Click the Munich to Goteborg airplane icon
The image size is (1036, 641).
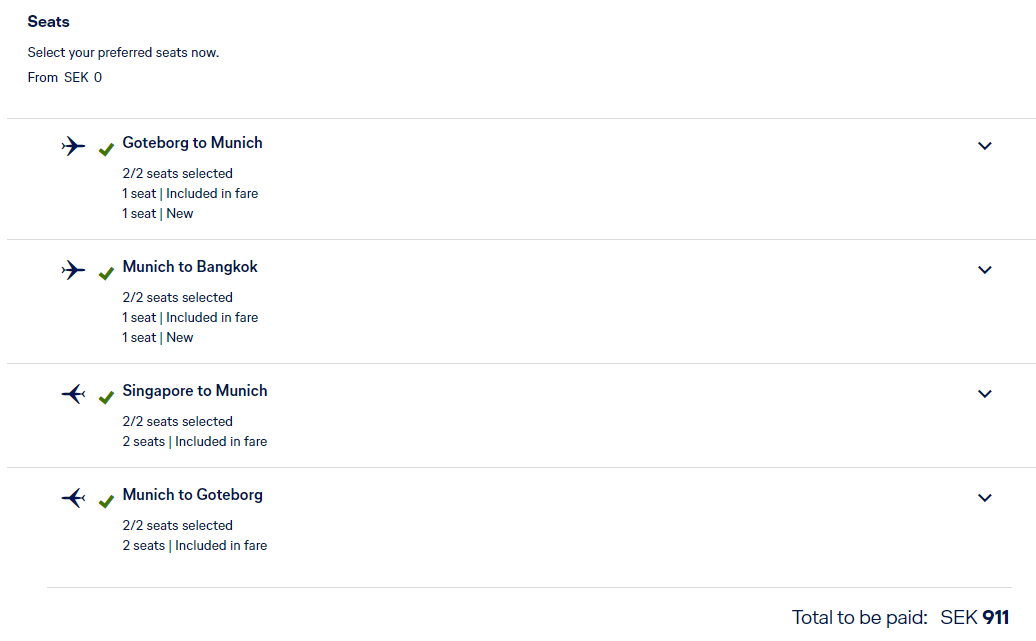tap(73, 498)
